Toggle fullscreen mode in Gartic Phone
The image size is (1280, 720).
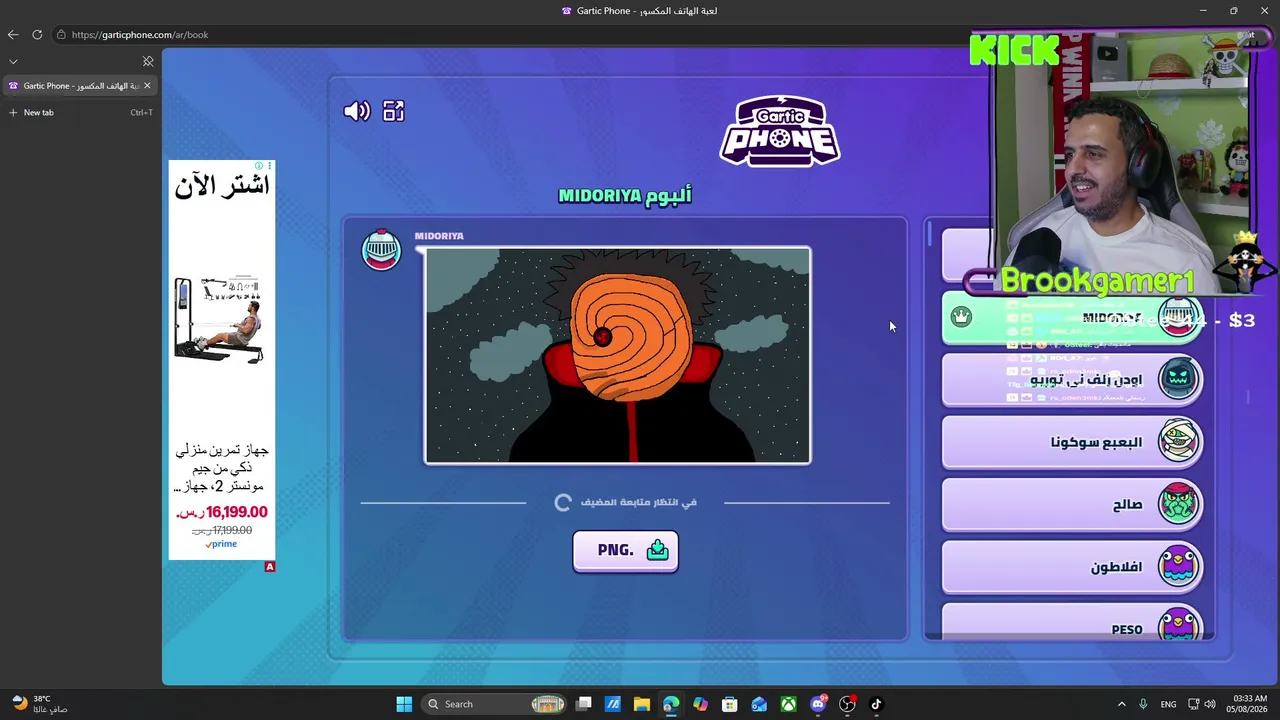click(394, 111)
